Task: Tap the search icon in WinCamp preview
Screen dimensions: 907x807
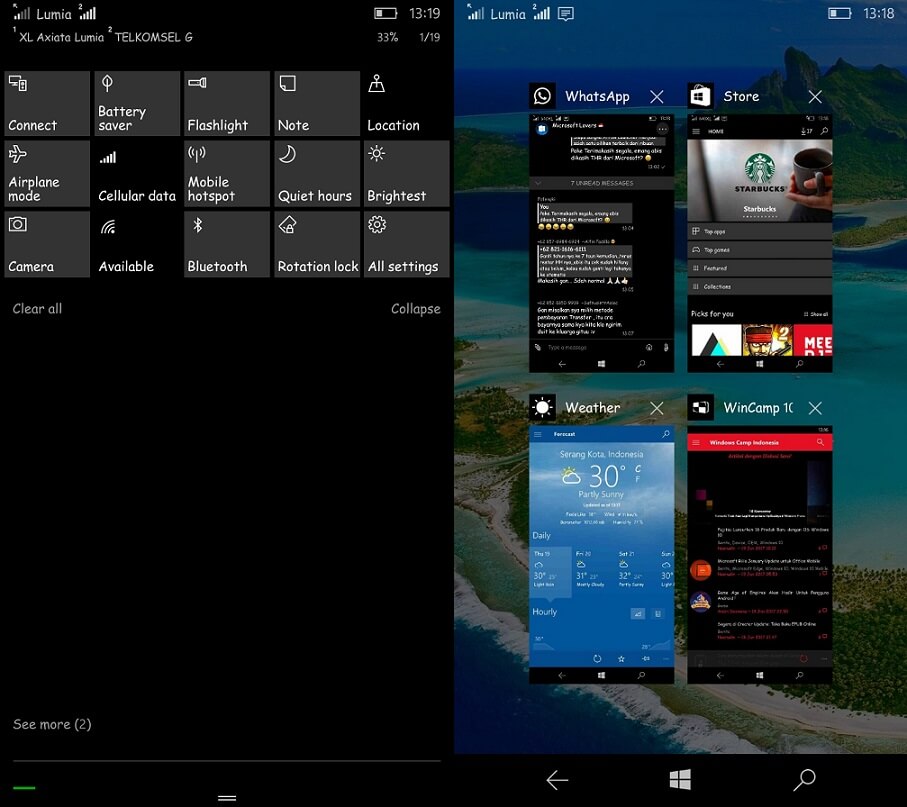Action: tap(820, 443)
